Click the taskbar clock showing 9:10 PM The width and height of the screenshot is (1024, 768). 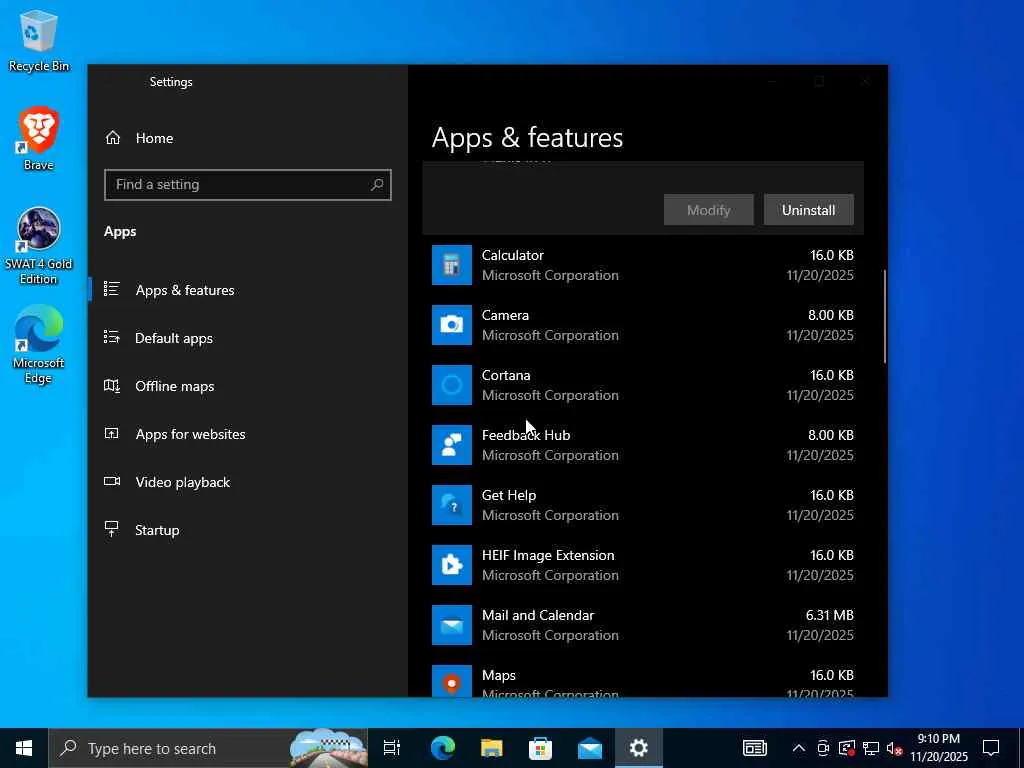point(939,748)
